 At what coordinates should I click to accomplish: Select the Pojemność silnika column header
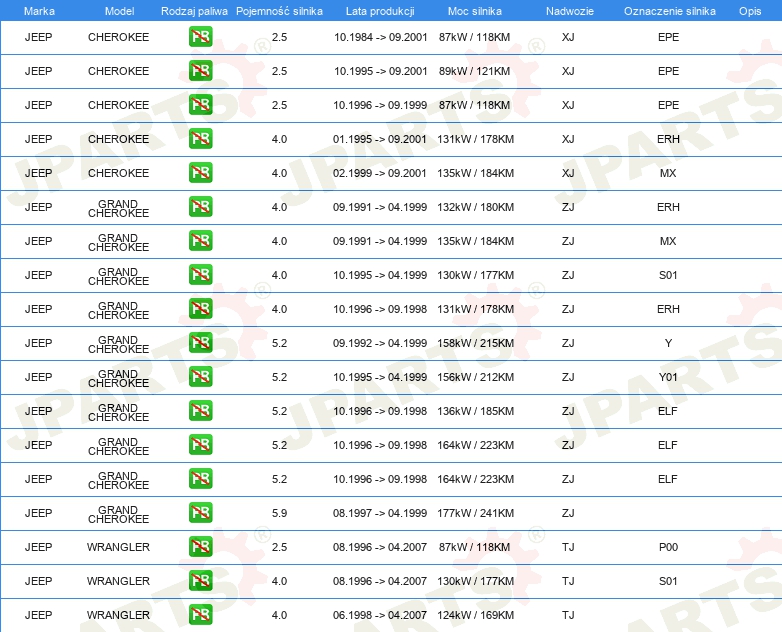(279, 11)
